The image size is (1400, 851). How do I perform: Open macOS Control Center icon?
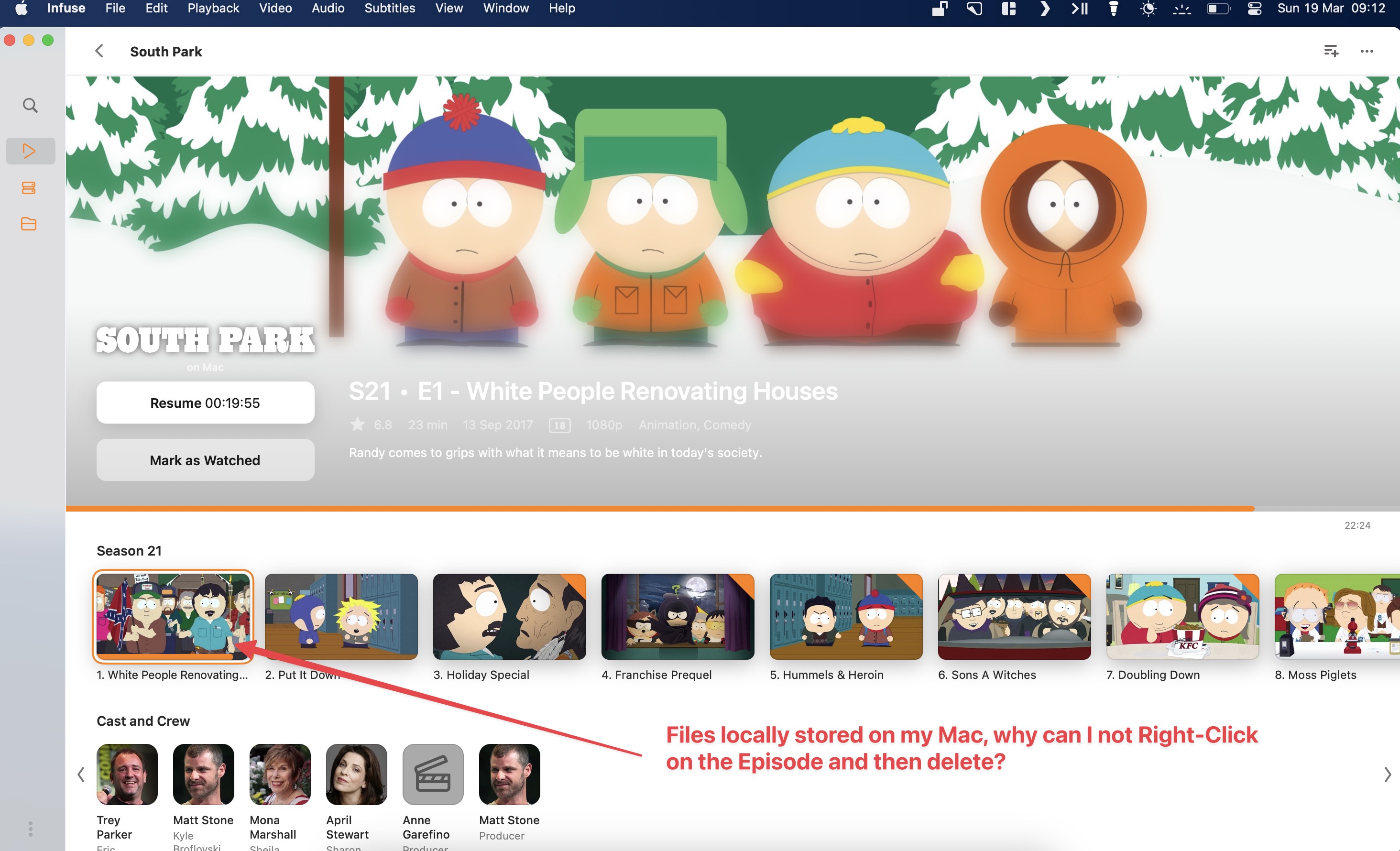click(x=1254, y=9)
